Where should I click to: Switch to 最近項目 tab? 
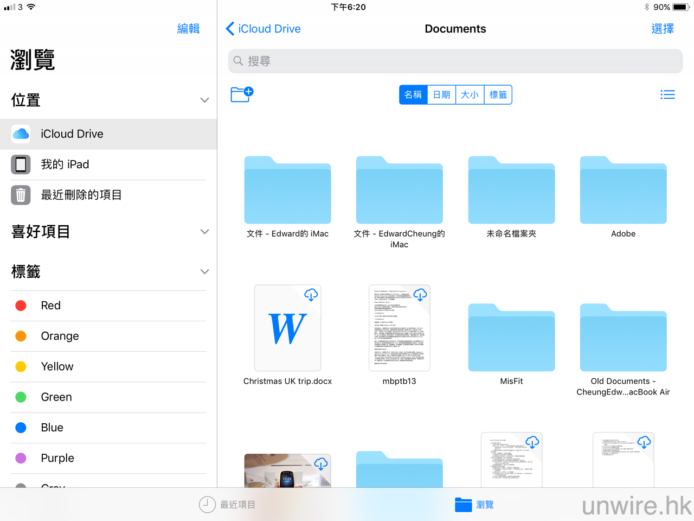click(x=226, y=505)
